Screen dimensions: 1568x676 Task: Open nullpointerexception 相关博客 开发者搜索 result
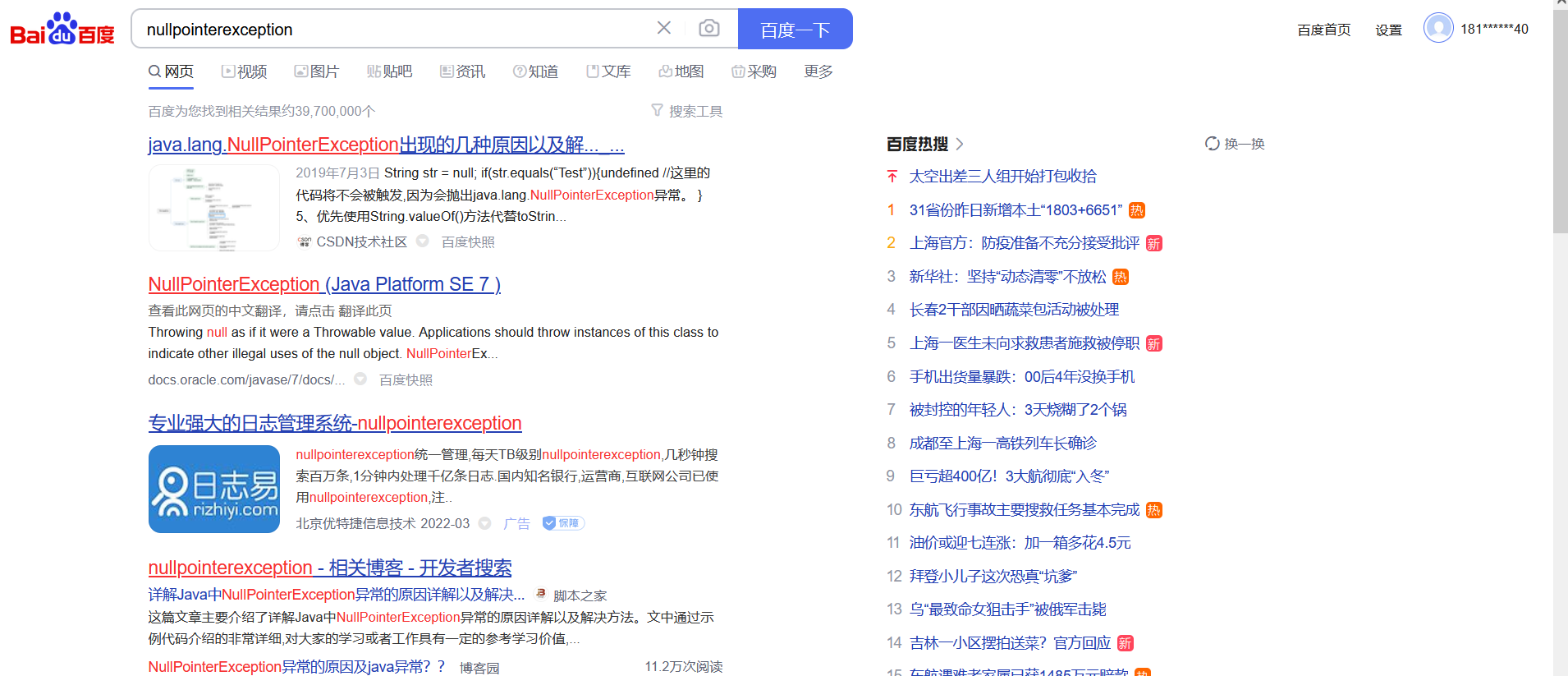click(330, 568)
